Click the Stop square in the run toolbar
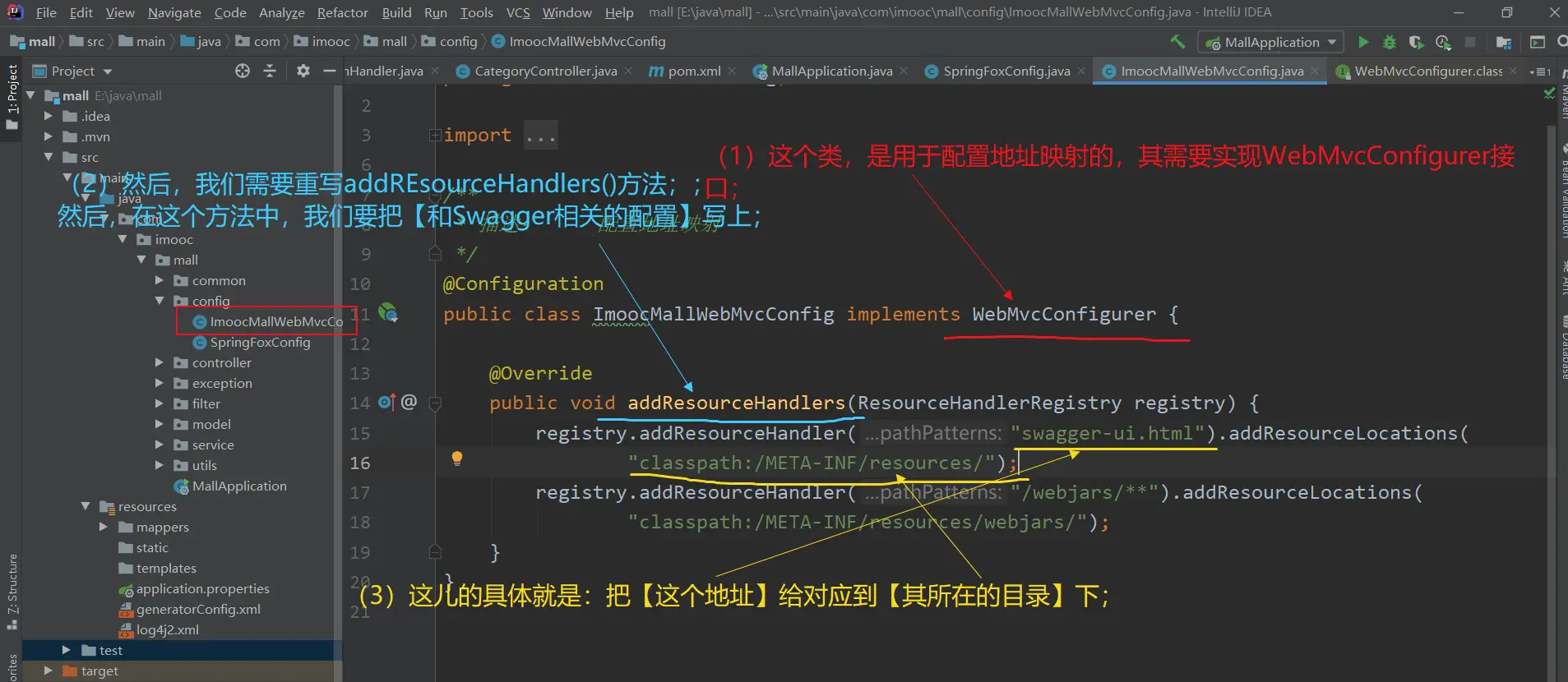Image resolution: width=1568 pixels, height=682 pixels. 1470,42
